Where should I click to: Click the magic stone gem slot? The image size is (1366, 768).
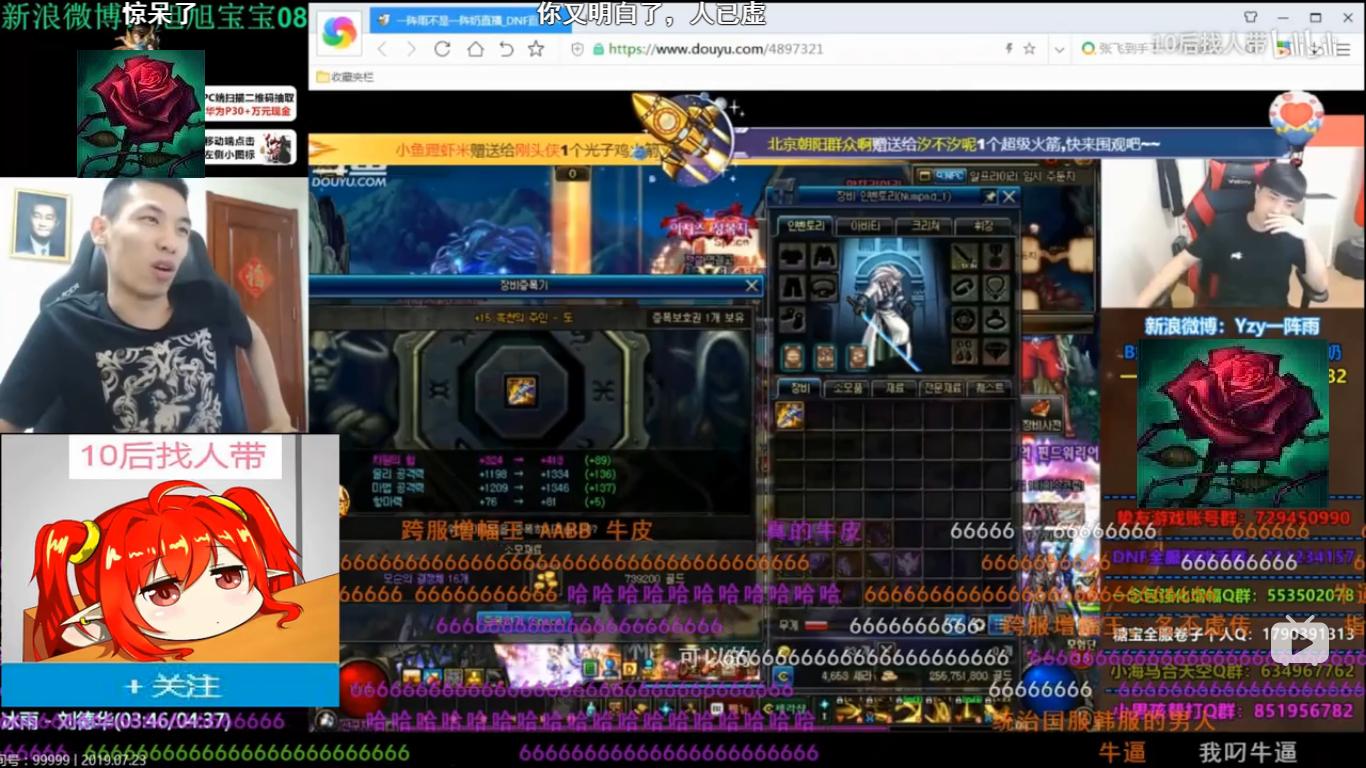(x=995, y=351)
